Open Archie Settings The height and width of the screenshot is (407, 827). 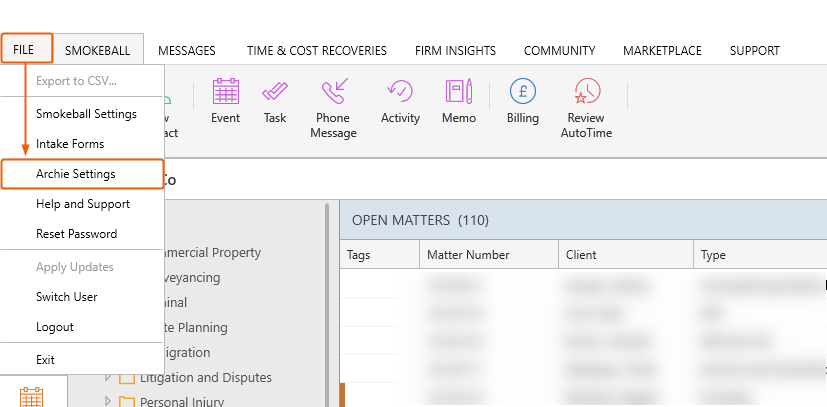82,174
